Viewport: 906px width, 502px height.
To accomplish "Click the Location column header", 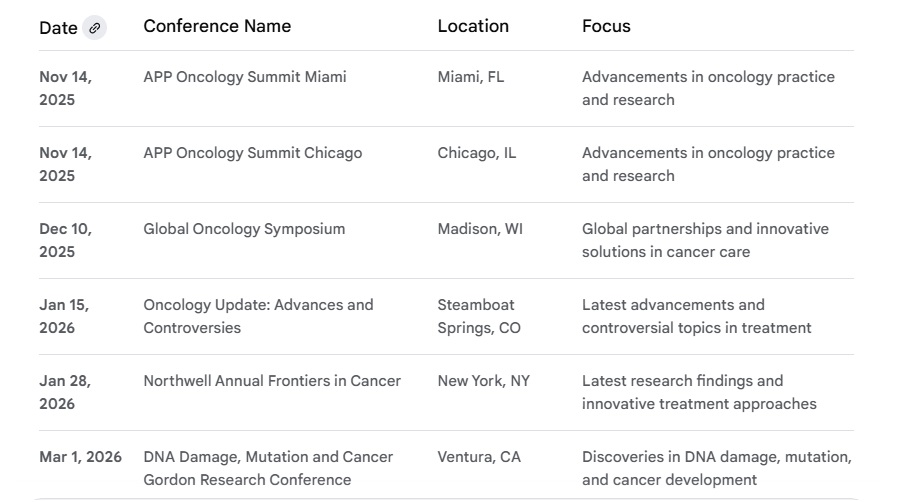I will (x=473, y=26).
